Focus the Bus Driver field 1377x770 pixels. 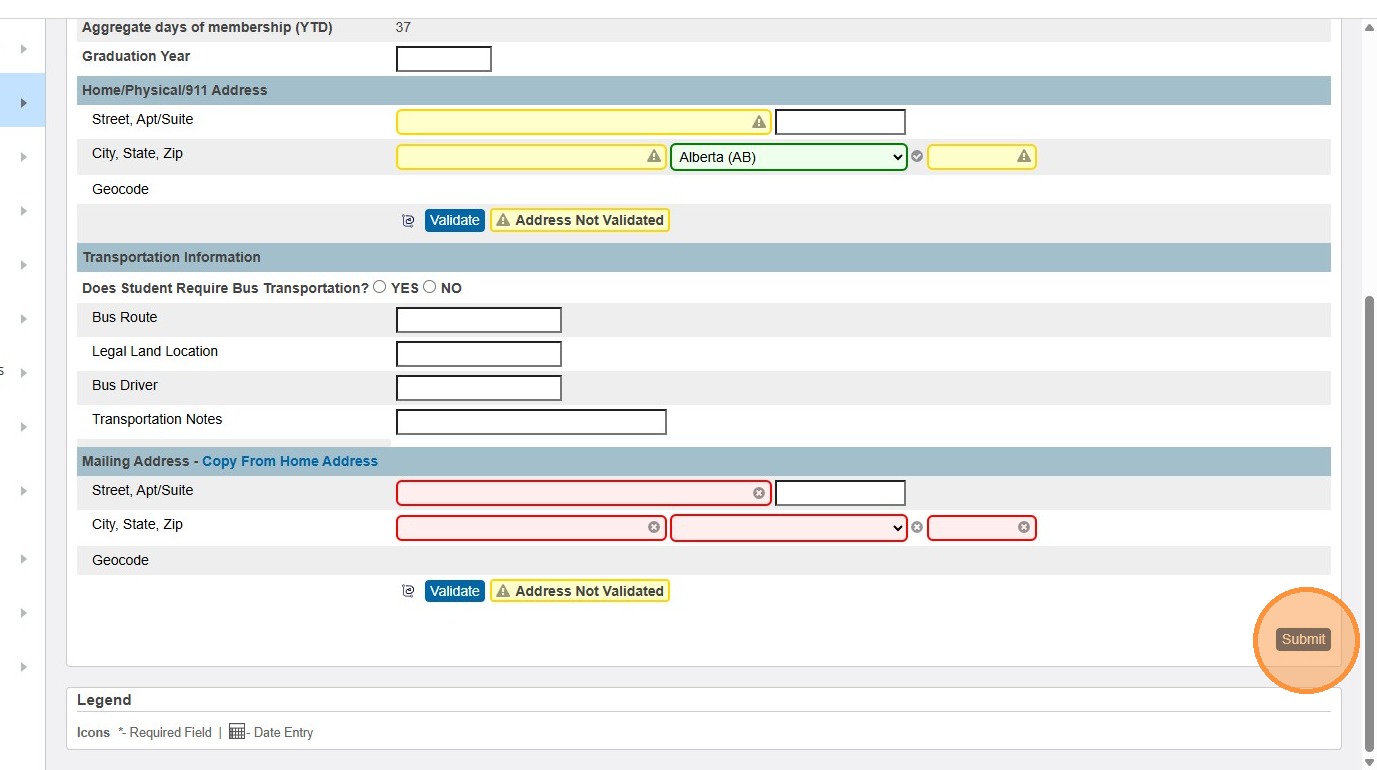point(479,388)
